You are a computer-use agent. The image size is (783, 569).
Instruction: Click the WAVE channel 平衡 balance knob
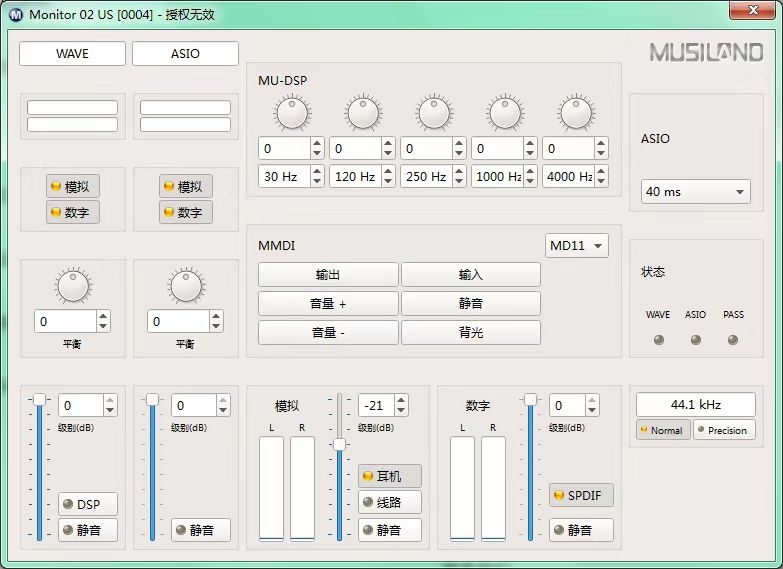pos(73,286)
